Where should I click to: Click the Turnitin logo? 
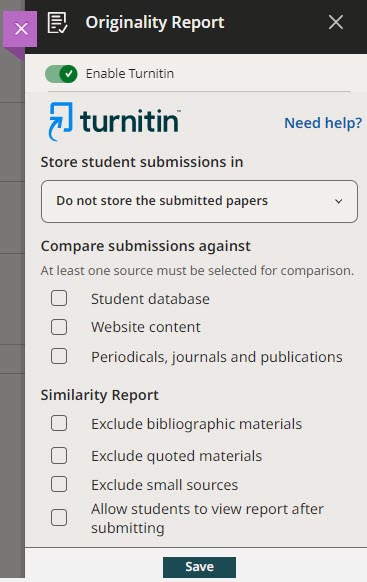coord(114,121)
